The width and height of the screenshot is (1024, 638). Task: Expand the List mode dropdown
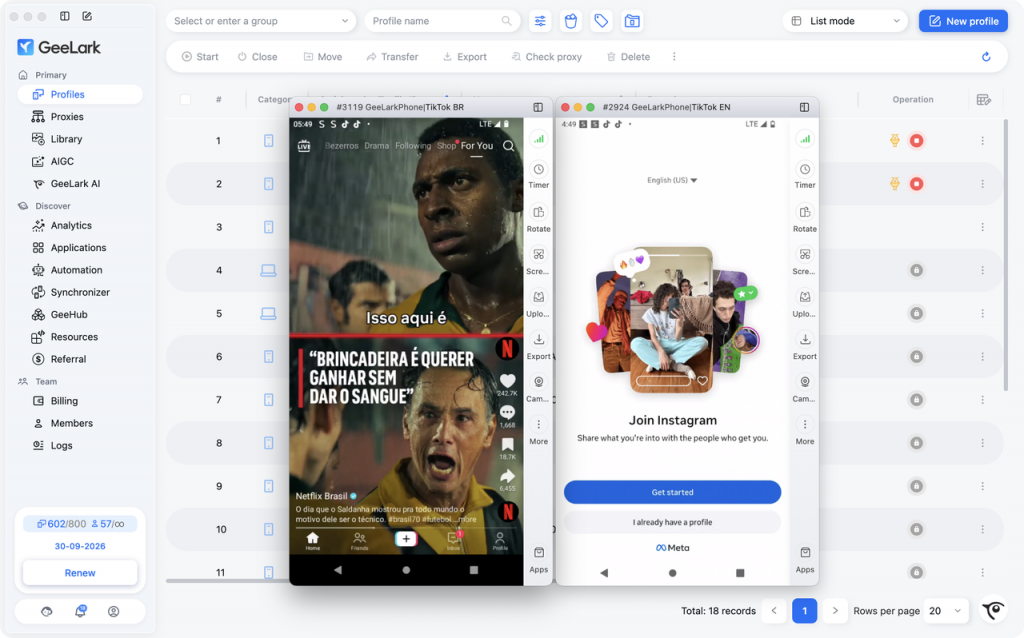tap(845, 21)
